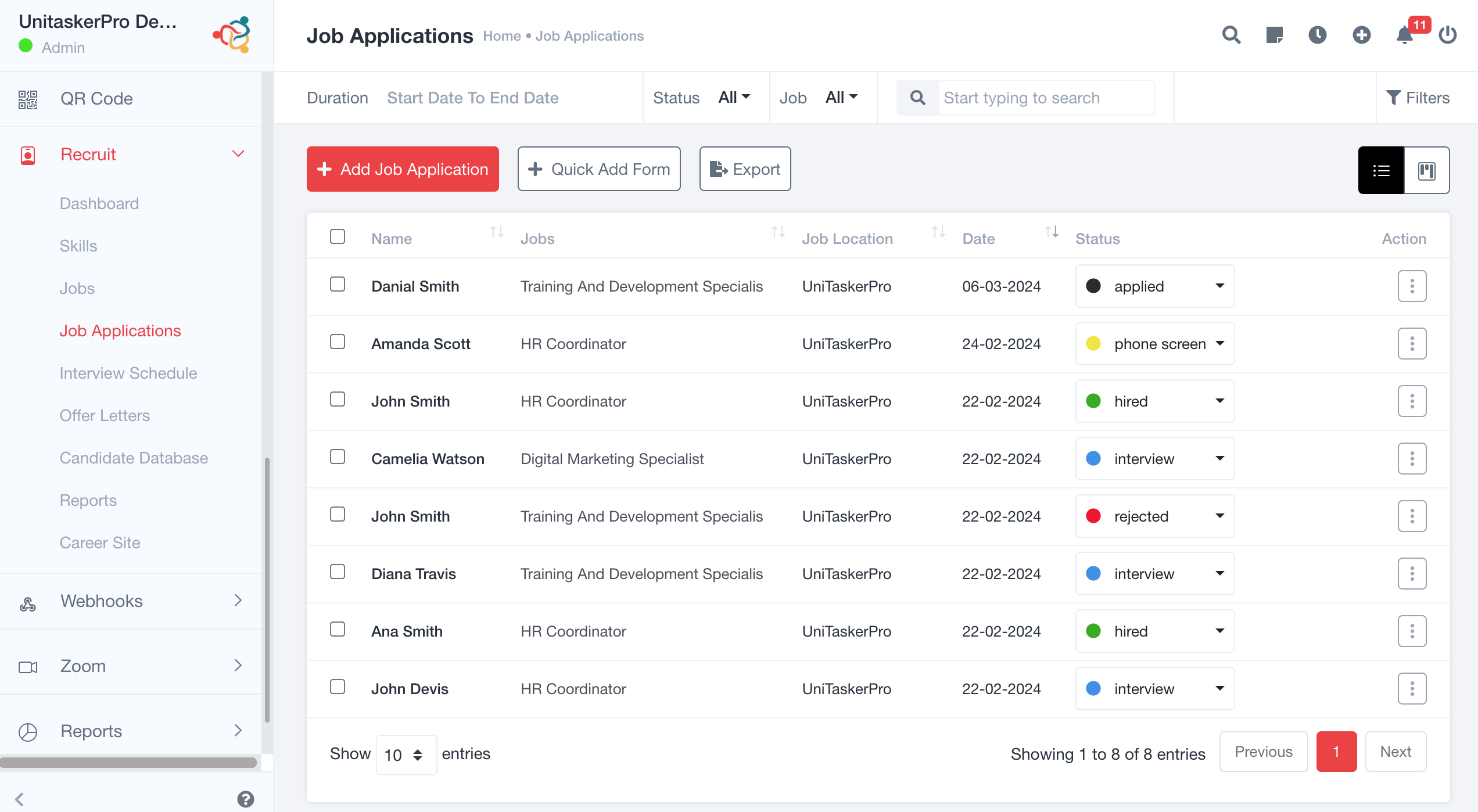Check the Danial Smith row checkbox
The height and width of the screenshot is (812, 1478).
pyautogui.click(x=338, y=284)
